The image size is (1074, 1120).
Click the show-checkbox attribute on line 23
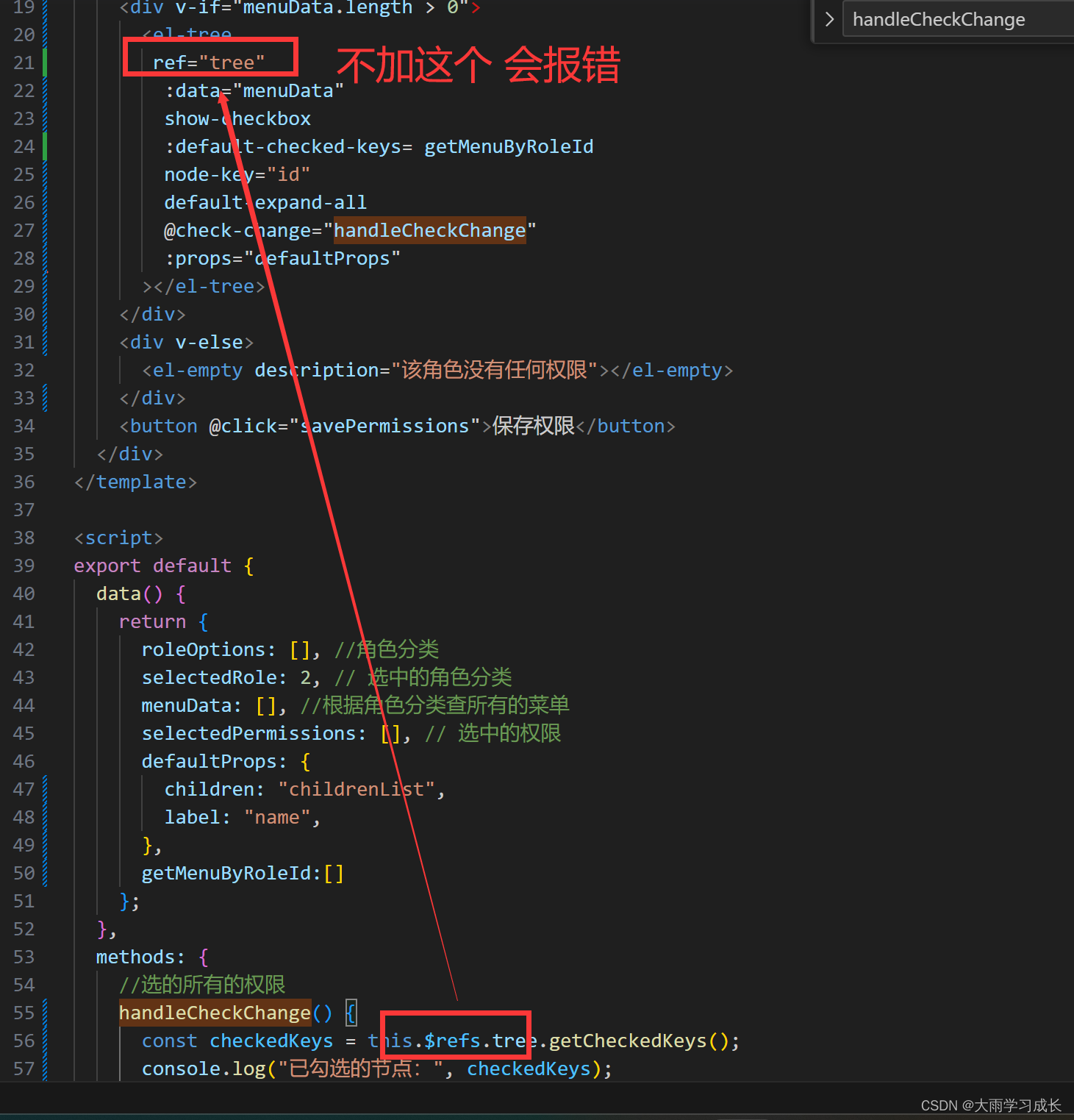click(237, 118)
